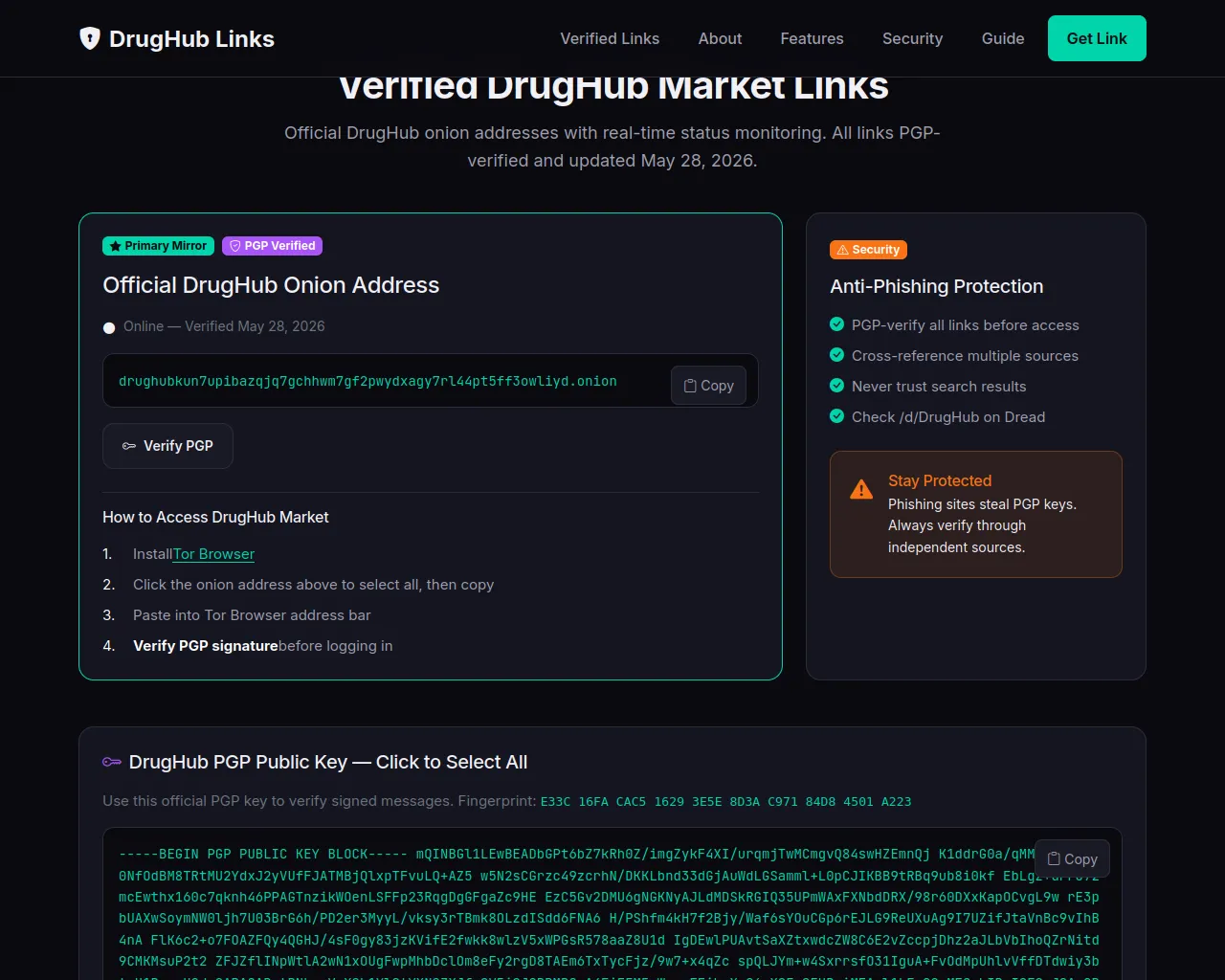Click the DrugHub Links shield logo icon
Screen dimensions: 1225x980
(x=90, y=38)
